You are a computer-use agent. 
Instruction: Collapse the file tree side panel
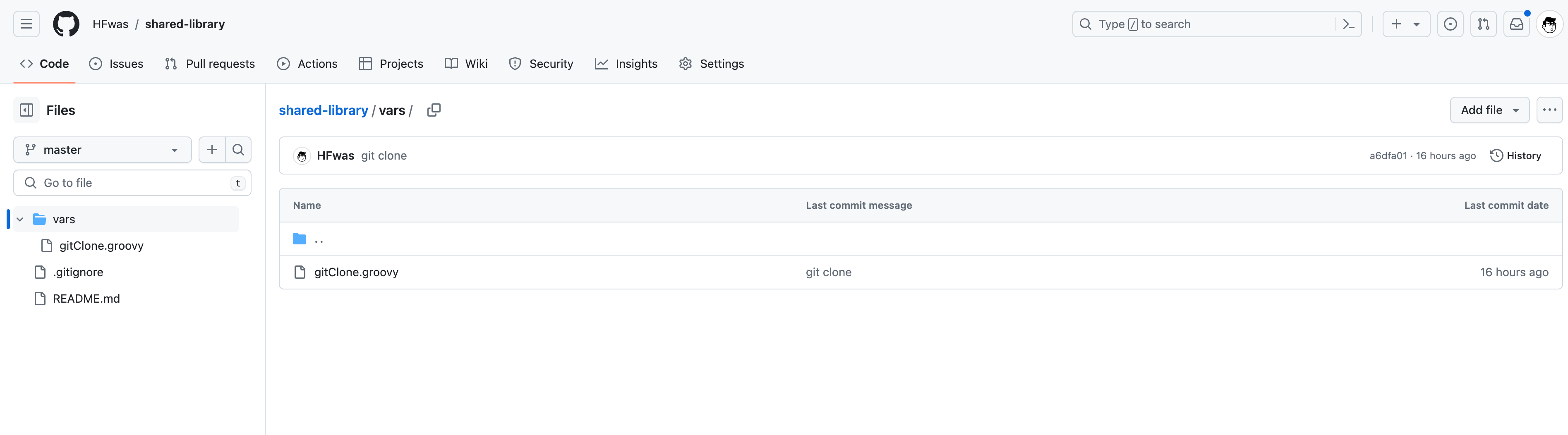coord(26,110)
